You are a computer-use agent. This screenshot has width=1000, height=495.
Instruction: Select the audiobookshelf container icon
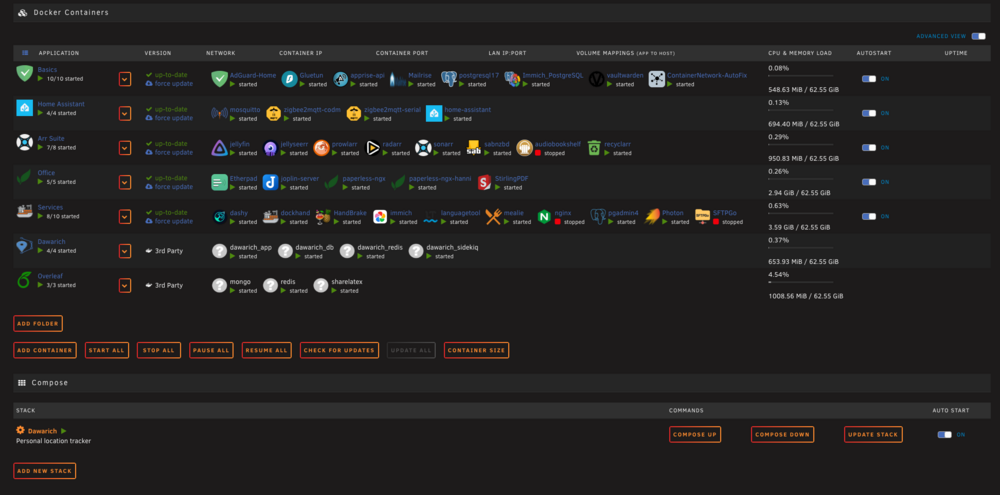coord(524,148)
